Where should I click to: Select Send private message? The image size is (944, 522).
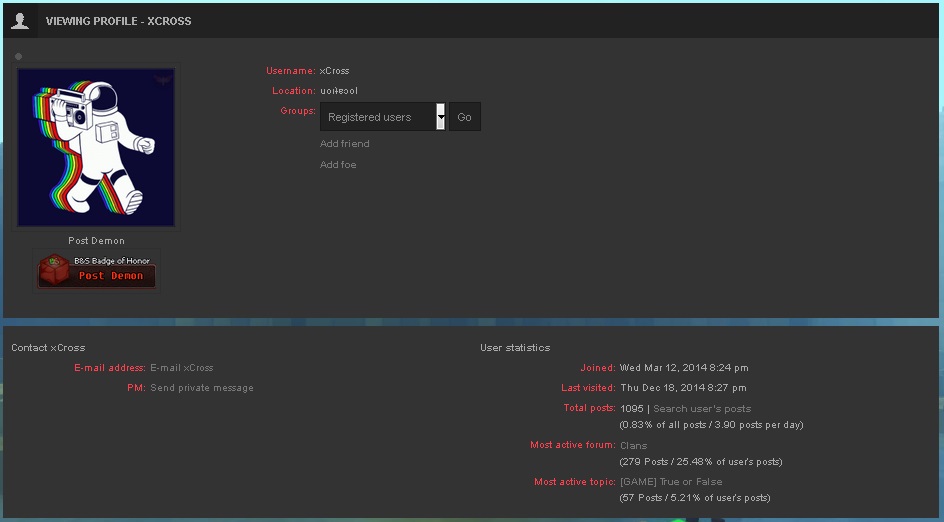(202, 388)
